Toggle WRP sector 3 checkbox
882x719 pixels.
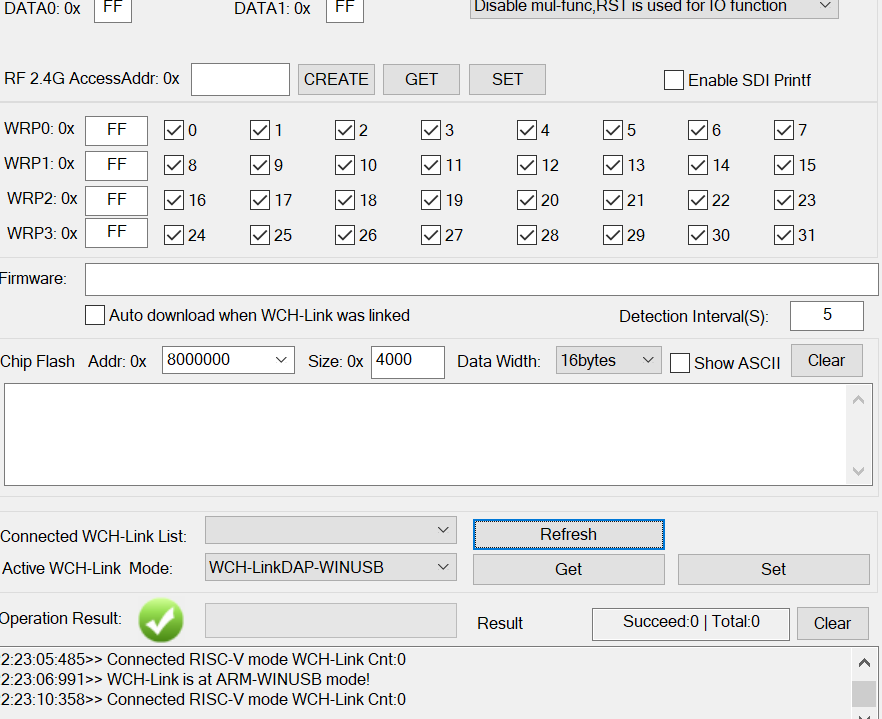(430, 130)
